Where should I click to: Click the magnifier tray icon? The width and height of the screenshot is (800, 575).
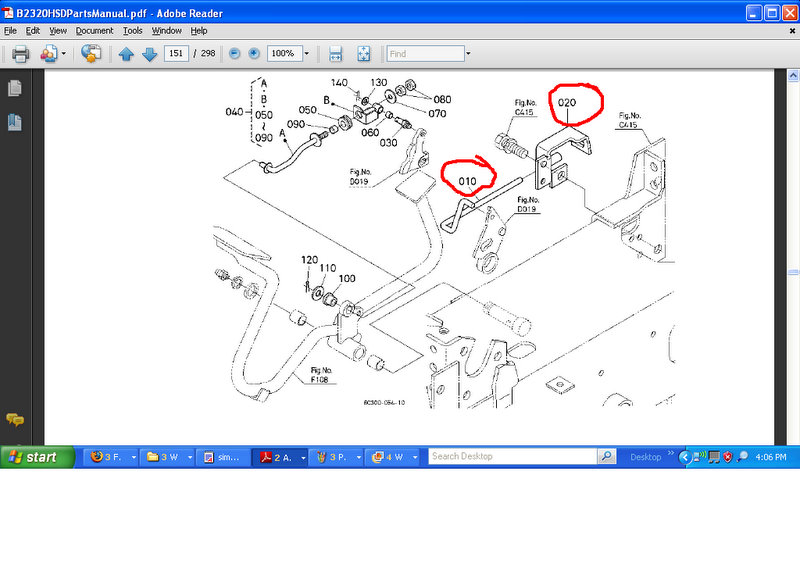(x=742, y=457)
